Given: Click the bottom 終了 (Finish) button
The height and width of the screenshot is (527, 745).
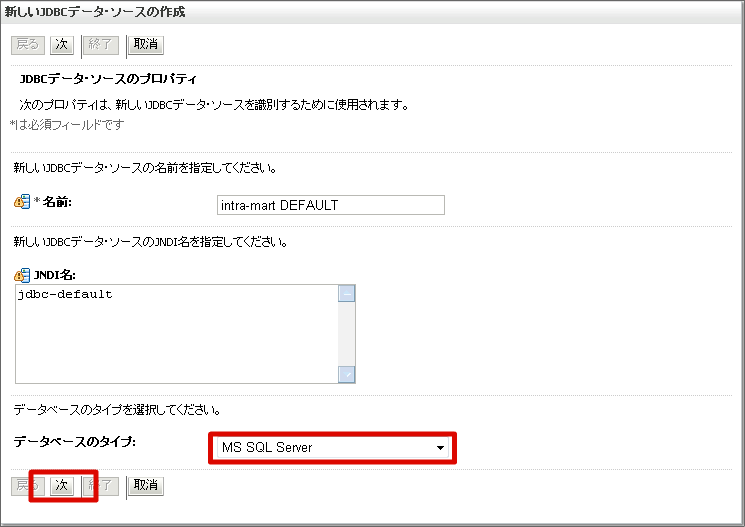Looking at the screenshot, I should point(101,486).
